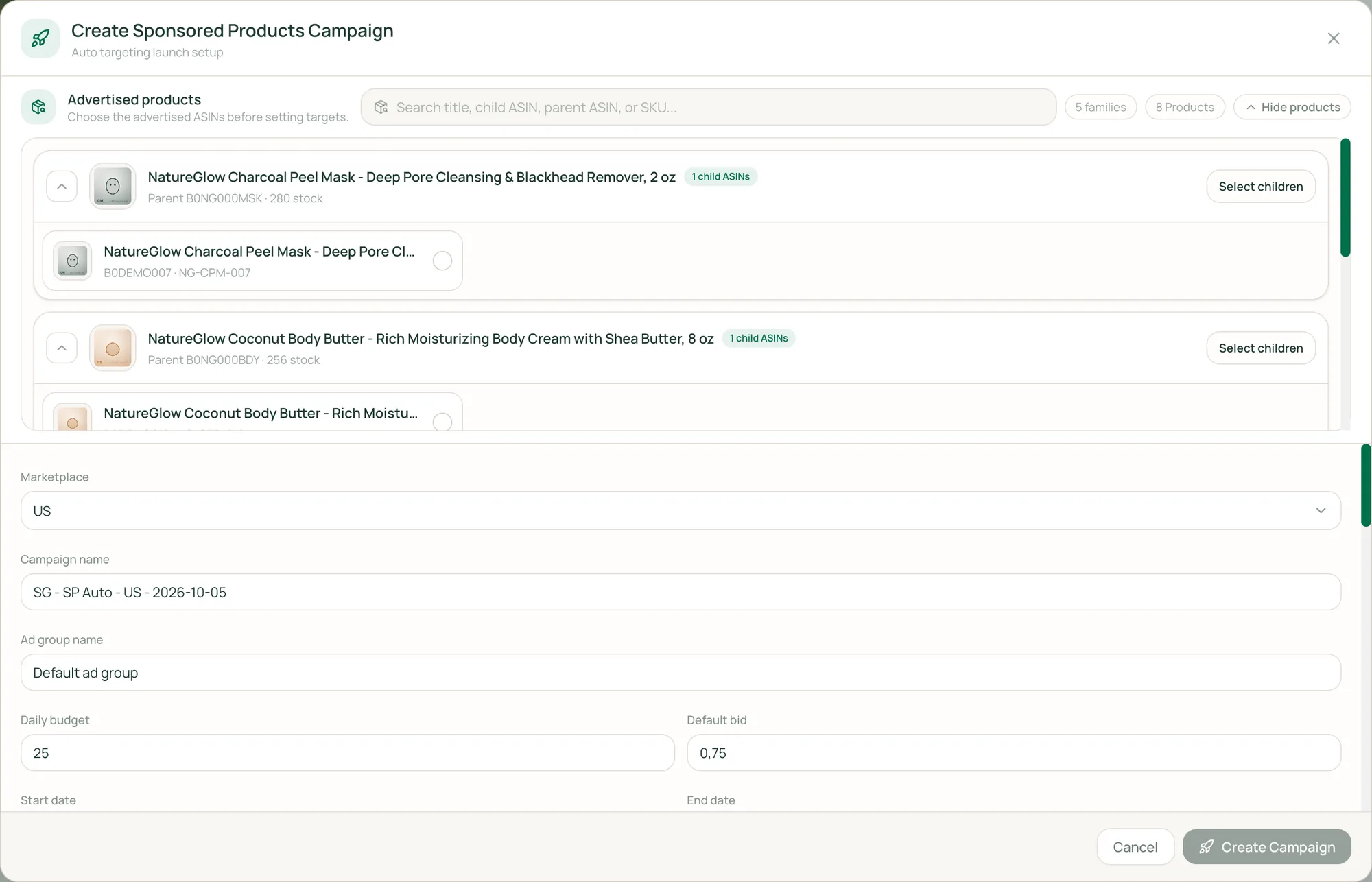Click the 1 child ASINs badge on Charcoal Peel Mask
Image resolution: width=1372 pixels, height=882 pixels.
point(720,177)
